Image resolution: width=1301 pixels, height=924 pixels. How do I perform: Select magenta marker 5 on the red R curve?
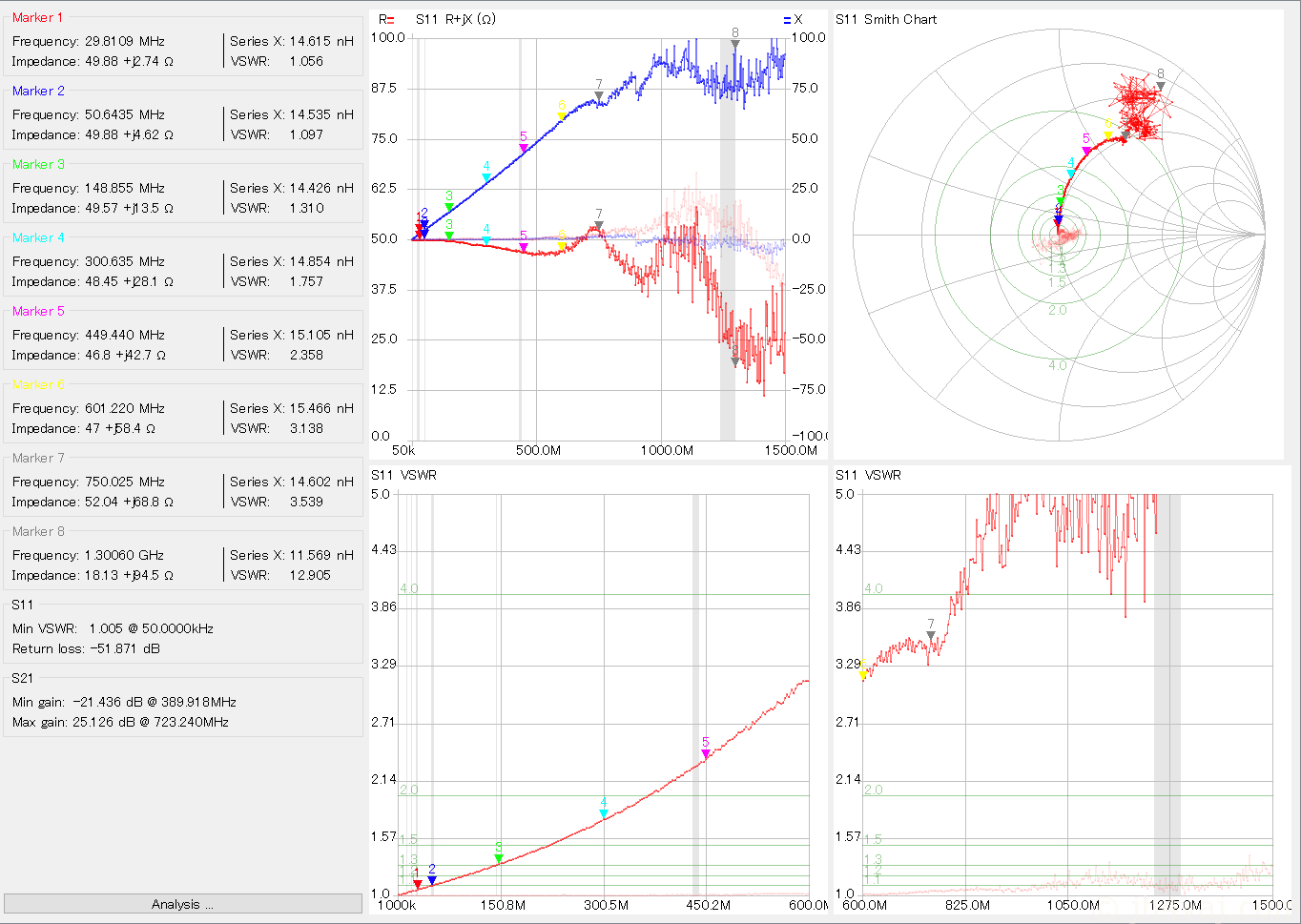tap(524, 247)
